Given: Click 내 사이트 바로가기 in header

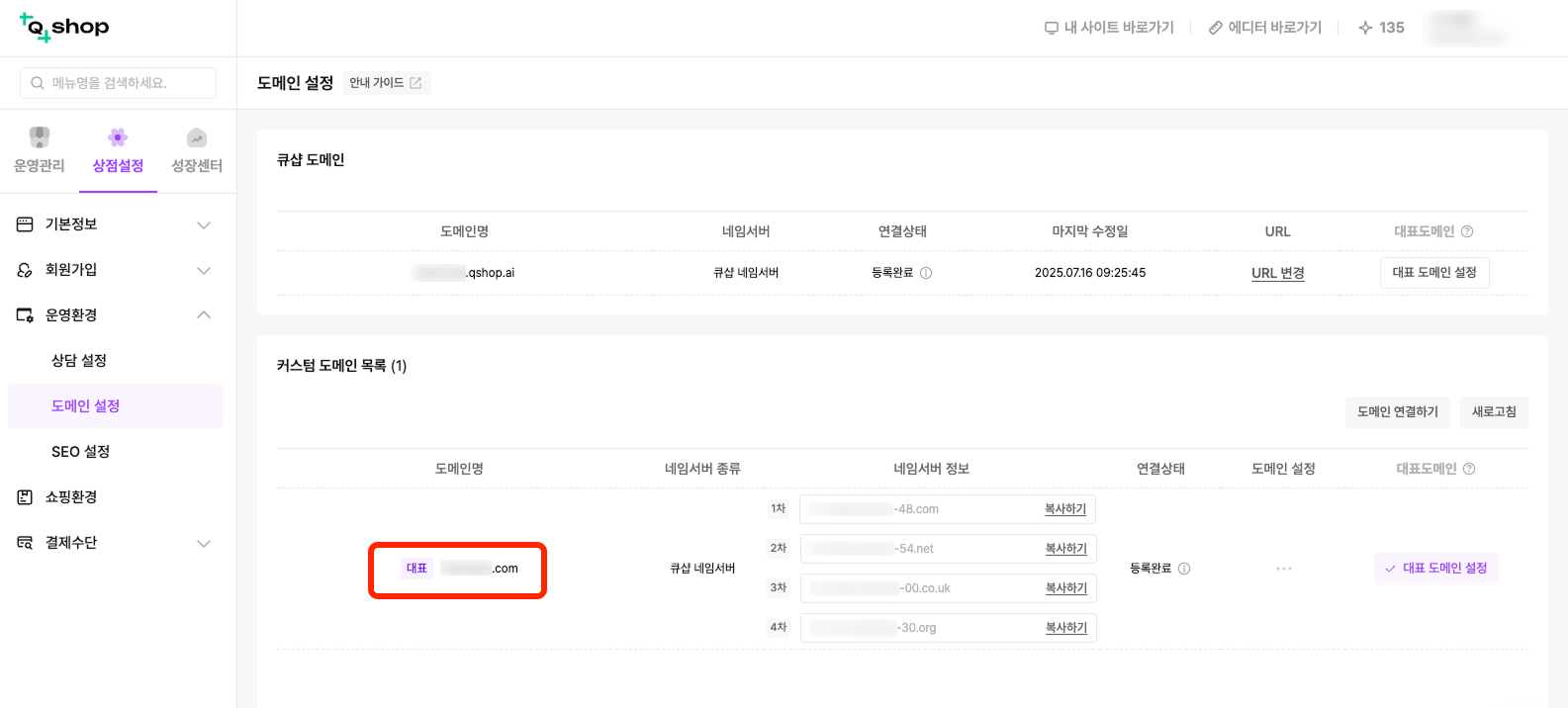Looking at the screenshot, I should (1109, 28).
